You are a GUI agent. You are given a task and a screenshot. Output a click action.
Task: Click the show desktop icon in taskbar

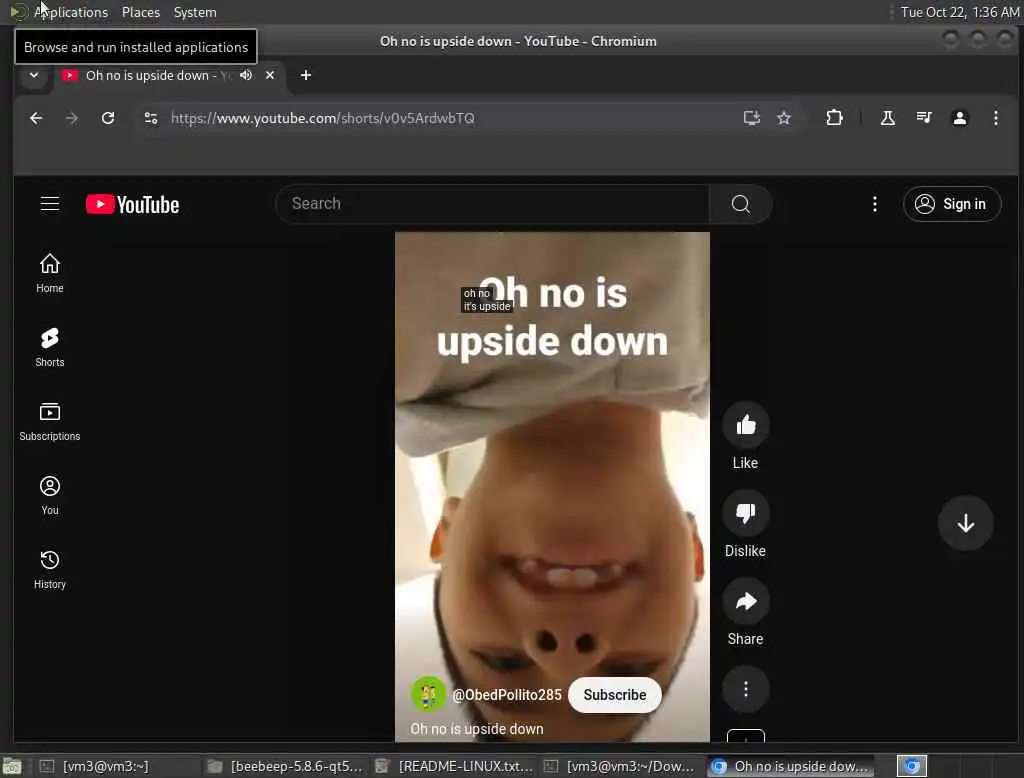tap(12, 766)
